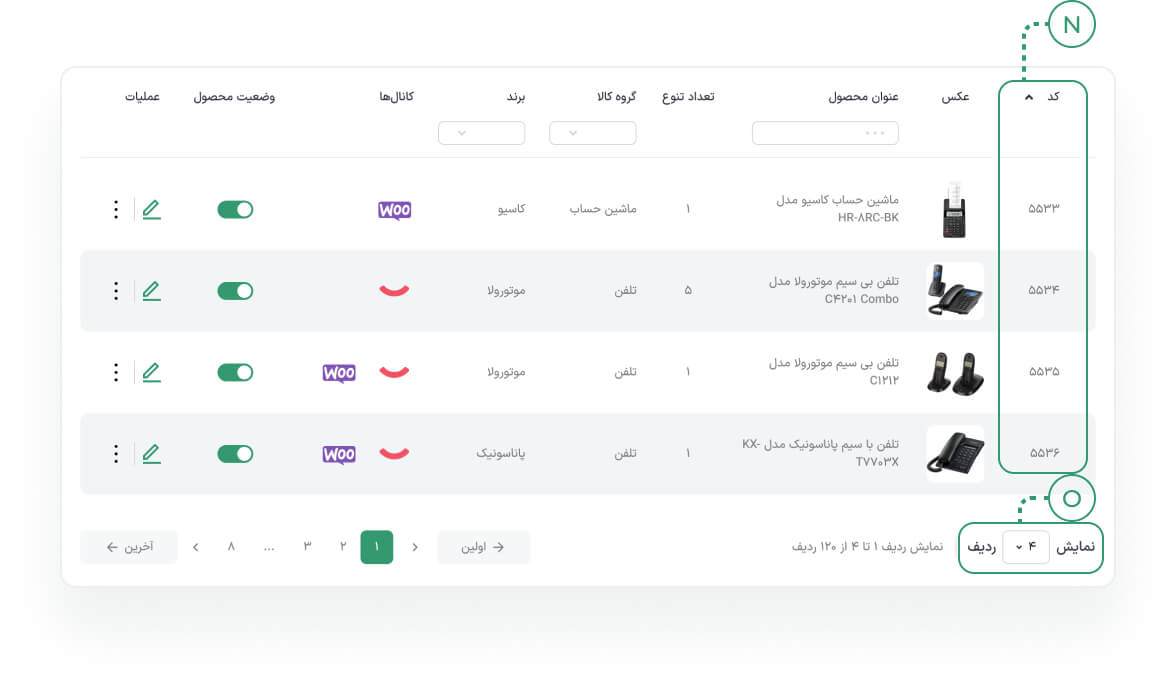Click product title (عنوان محصول) search field

825,133
